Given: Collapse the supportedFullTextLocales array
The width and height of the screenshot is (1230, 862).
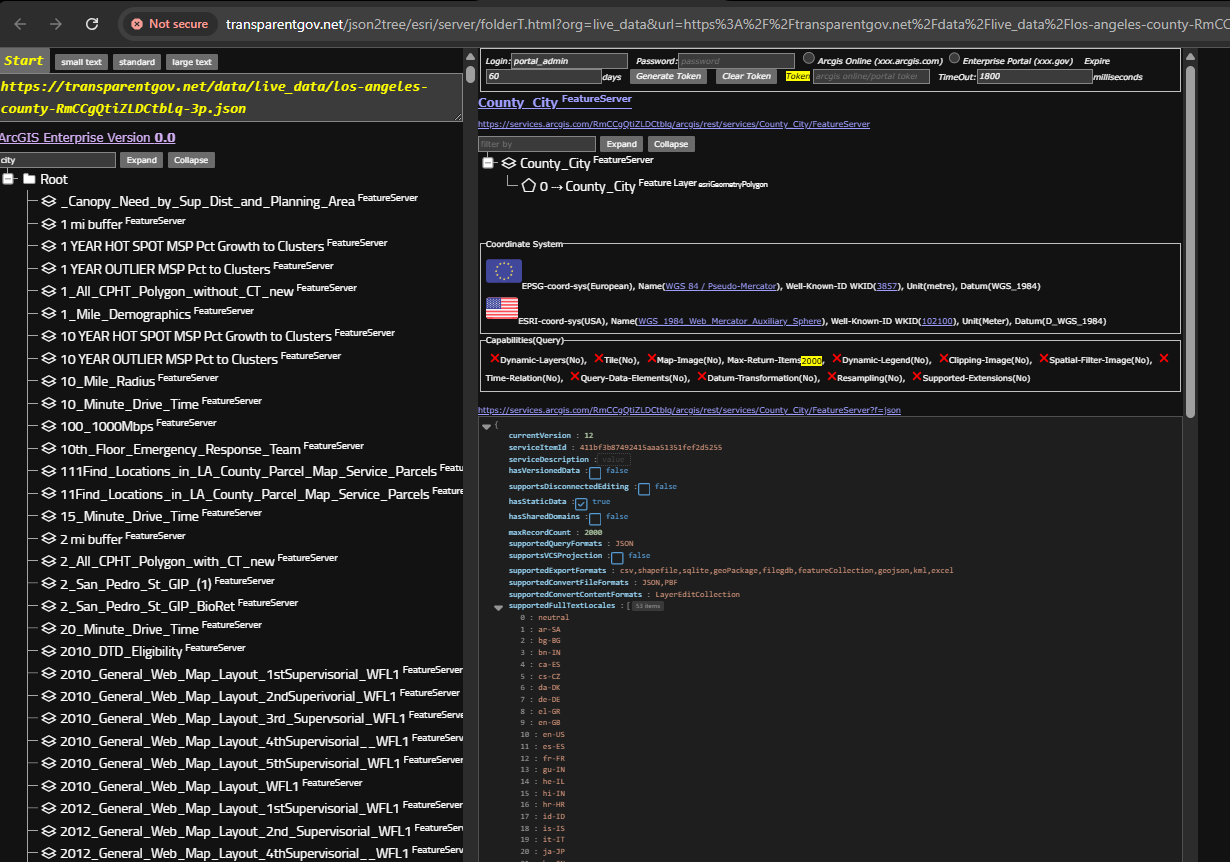Looking at the screenshot, I should [498, 607].
